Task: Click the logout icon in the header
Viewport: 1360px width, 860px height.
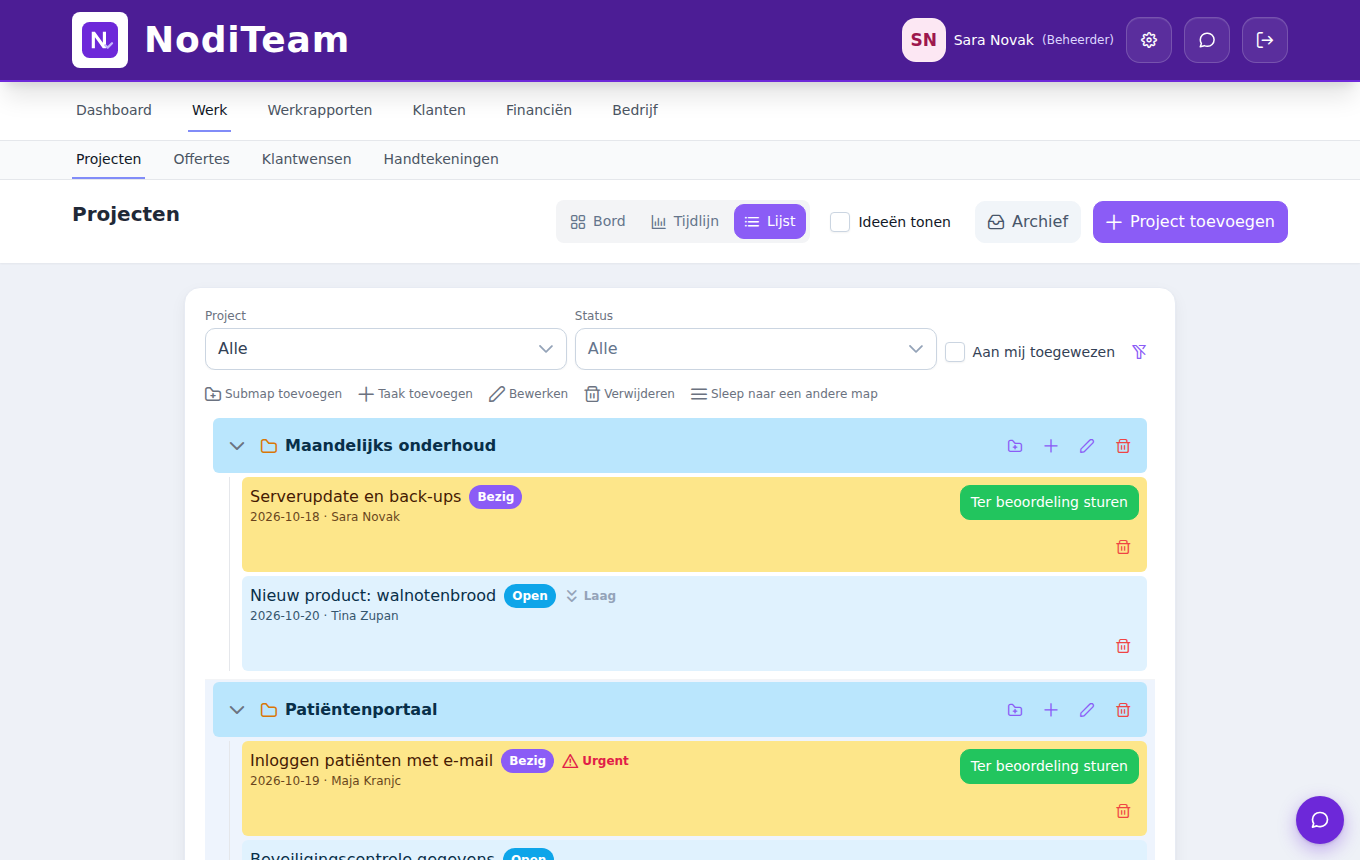Action: pyautogui.click(x=1265, y=40)
